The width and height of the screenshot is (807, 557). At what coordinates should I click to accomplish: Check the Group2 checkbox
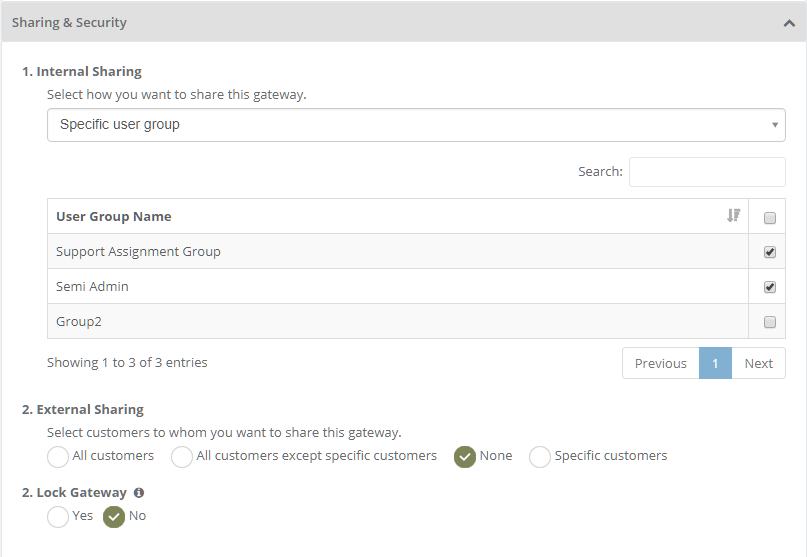tap(769, 322)
